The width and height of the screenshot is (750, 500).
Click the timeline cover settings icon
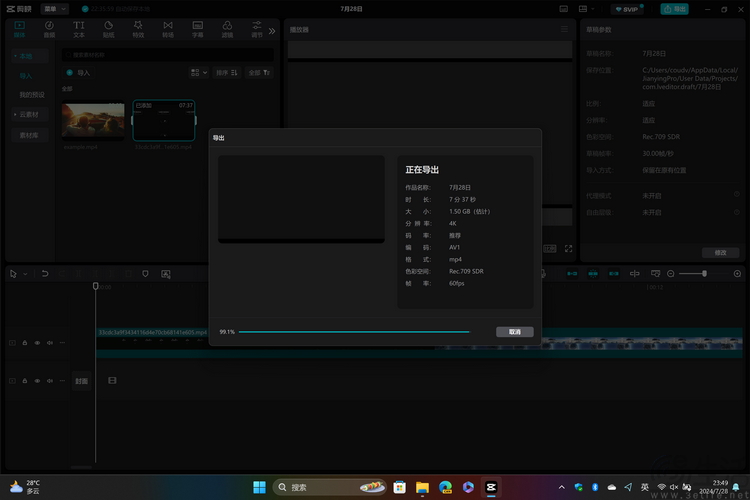(x=655, y=274)
